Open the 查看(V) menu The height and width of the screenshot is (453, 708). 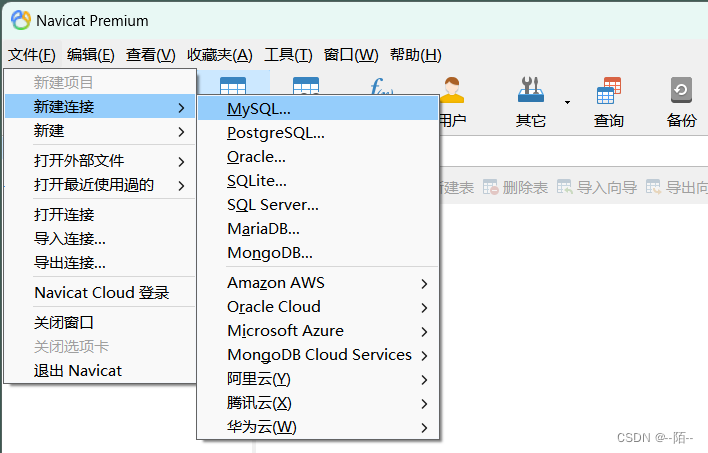click(150, 55)
